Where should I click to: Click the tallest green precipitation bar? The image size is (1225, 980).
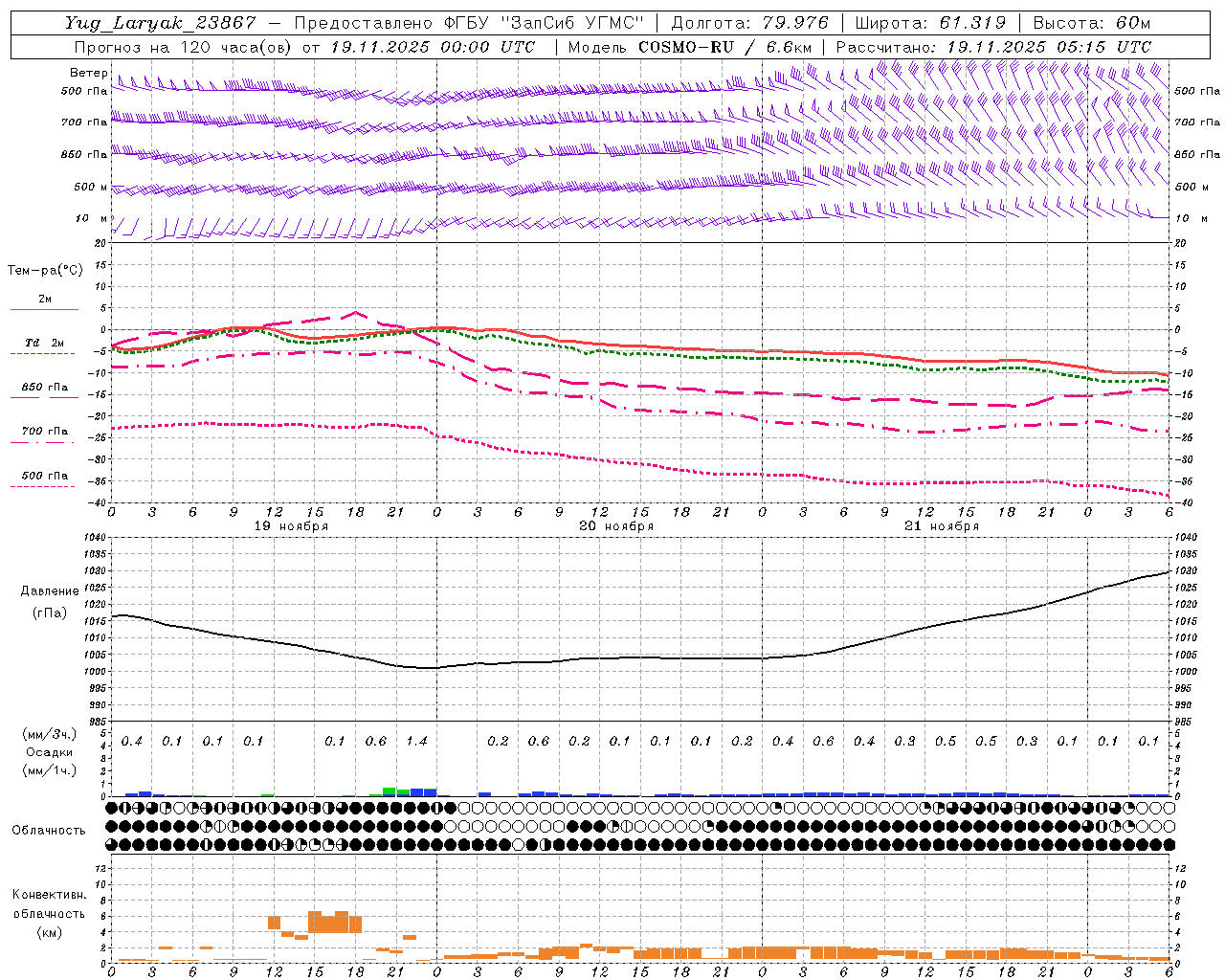point(390,791)
